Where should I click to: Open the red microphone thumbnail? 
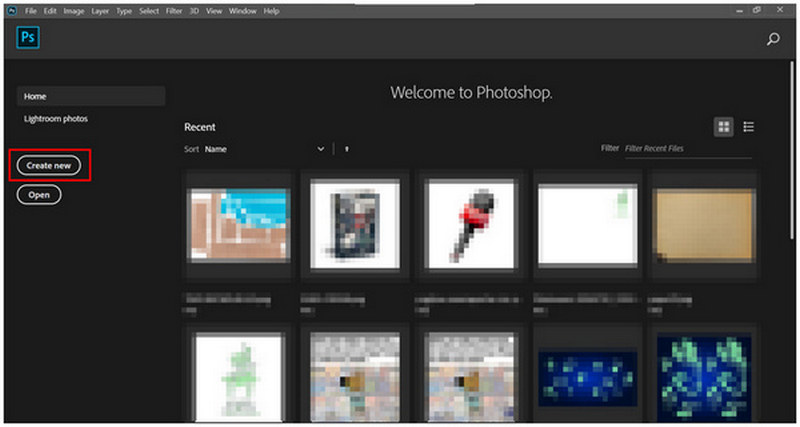pyautogui.click(x=471, y=223)
